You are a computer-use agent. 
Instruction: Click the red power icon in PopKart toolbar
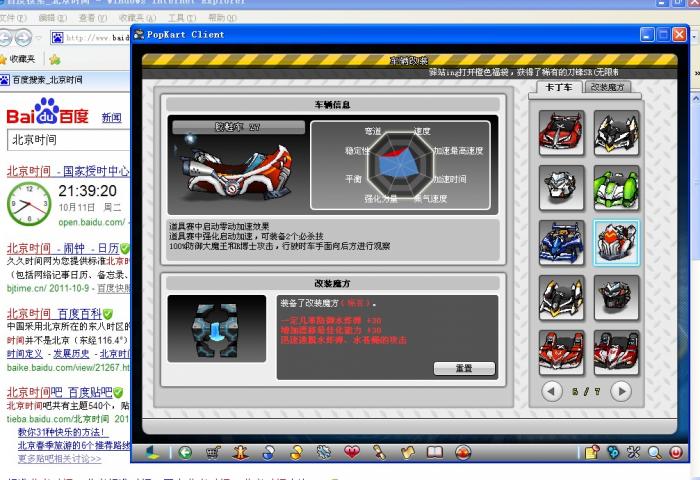[x=676, y=453]
